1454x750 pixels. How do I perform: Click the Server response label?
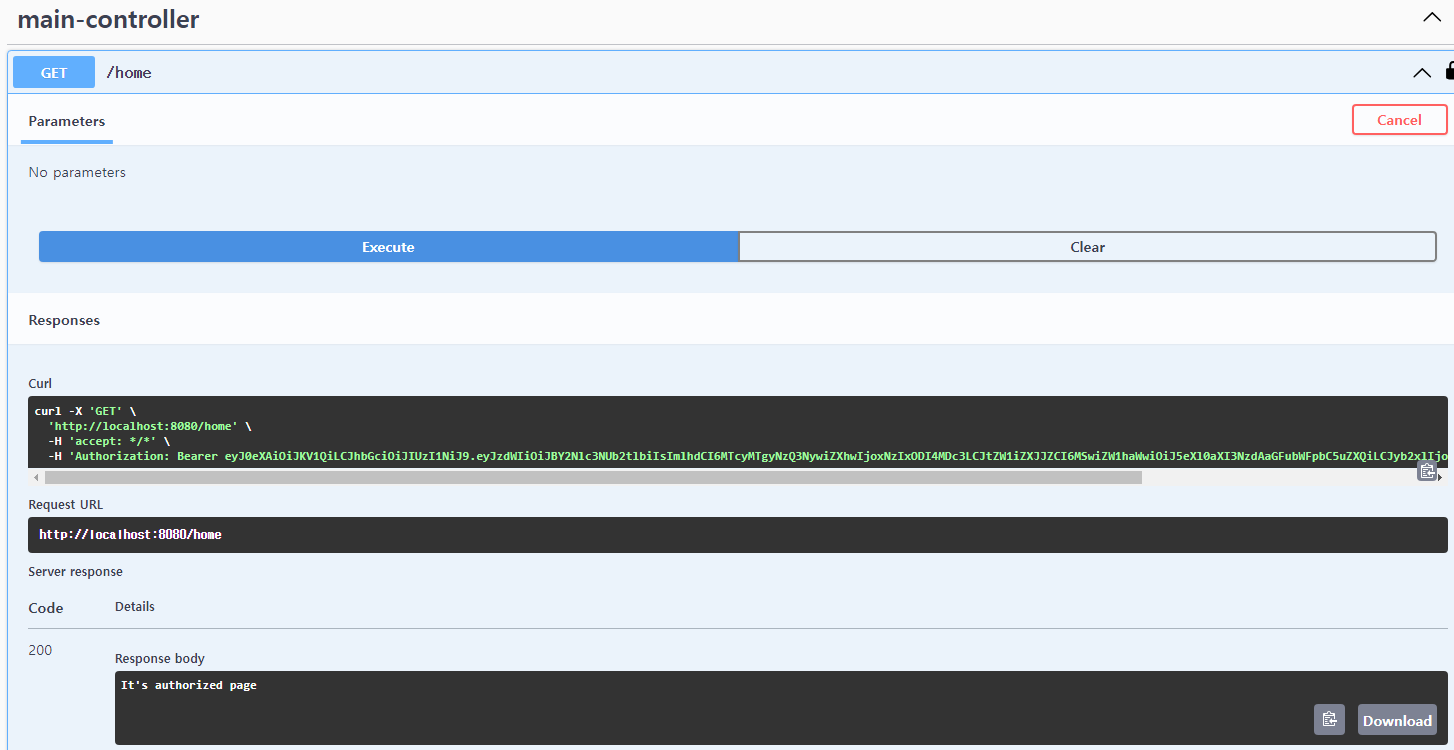(75, 572)
